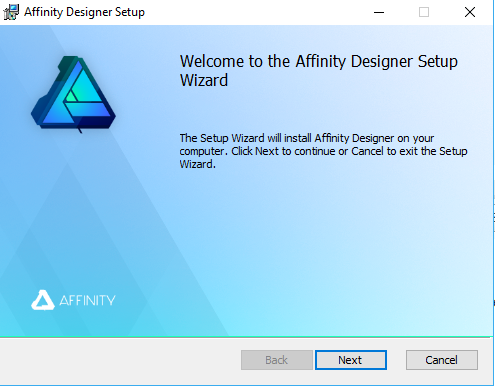Click the installer icon in title bar
The image size is (495, 386).
tap(11, 12)
